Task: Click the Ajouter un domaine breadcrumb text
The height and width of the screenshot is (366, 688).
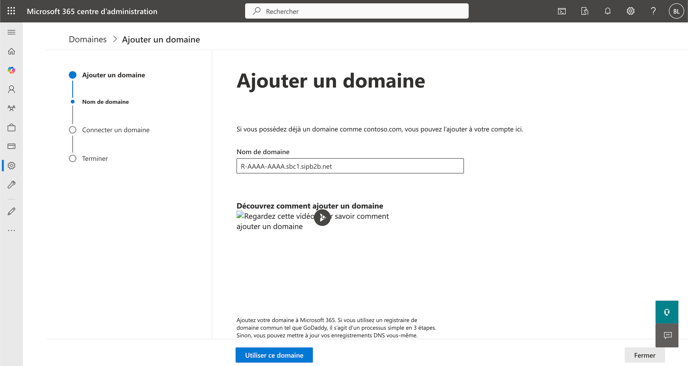Action: tap(161, 39)
